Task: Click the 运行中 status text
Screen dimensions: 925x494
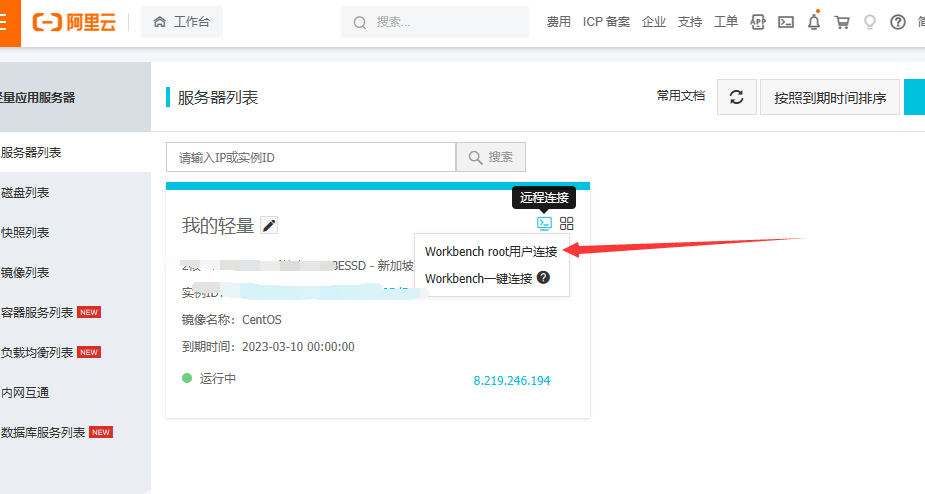Action: [218, 378]
